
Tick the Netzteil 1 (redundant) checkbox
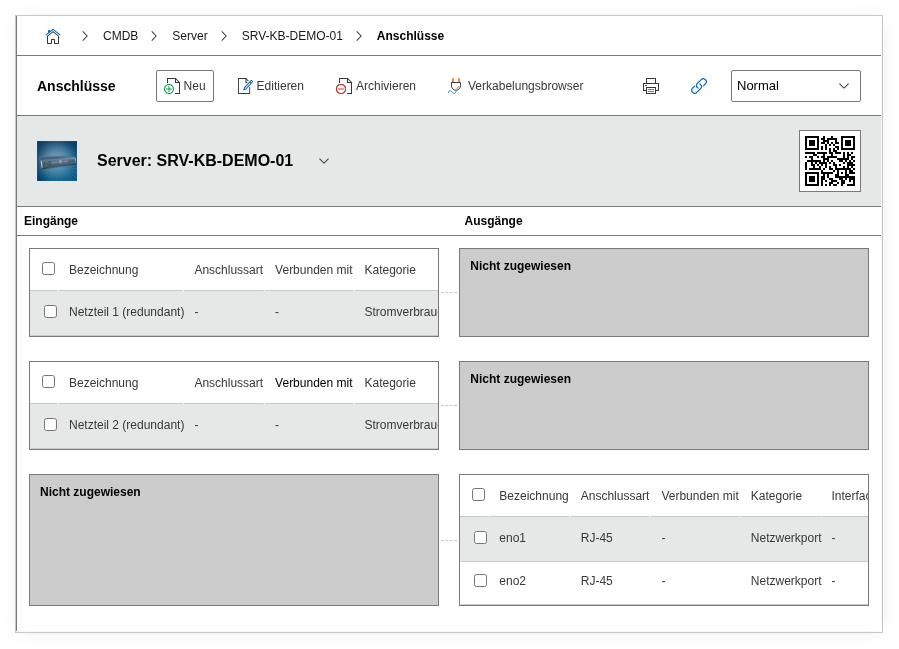coord(50,312)
